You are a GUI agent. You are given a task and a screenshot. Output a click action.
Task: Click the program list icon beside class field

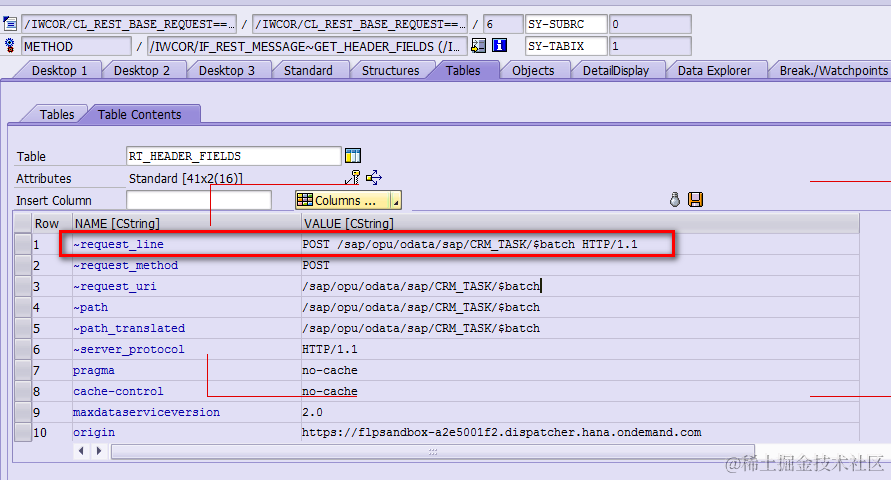10,24
